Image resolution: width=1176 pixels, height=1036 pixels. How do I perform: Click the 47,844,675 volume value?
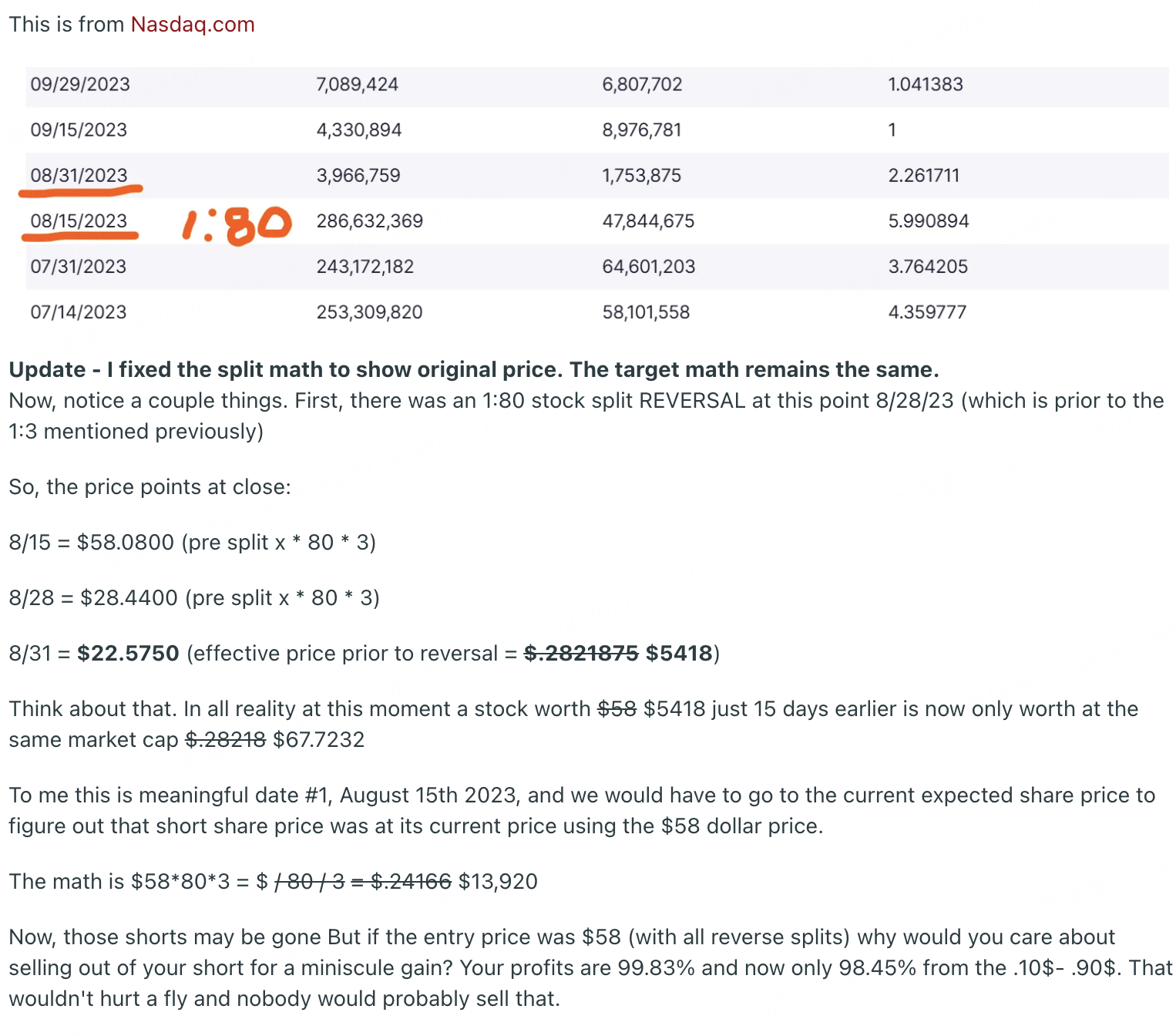(648, 221)
